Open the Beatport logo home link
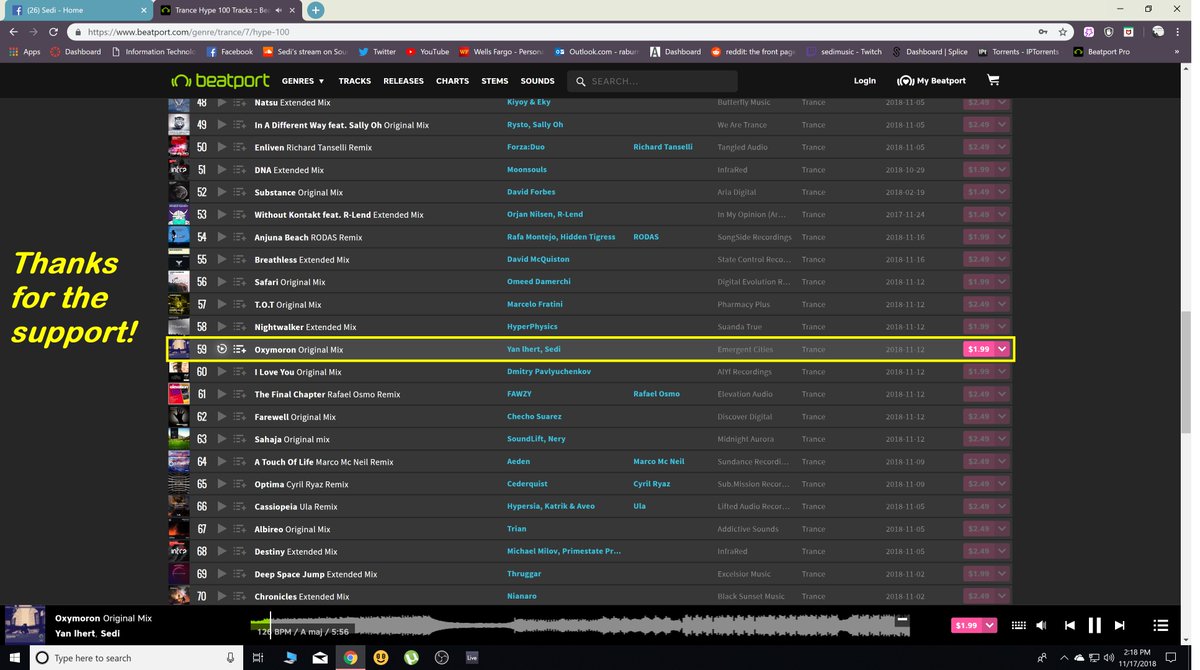Image resolution: width=1200 pixels, height=670 pixels. click(x=220, y=81)
